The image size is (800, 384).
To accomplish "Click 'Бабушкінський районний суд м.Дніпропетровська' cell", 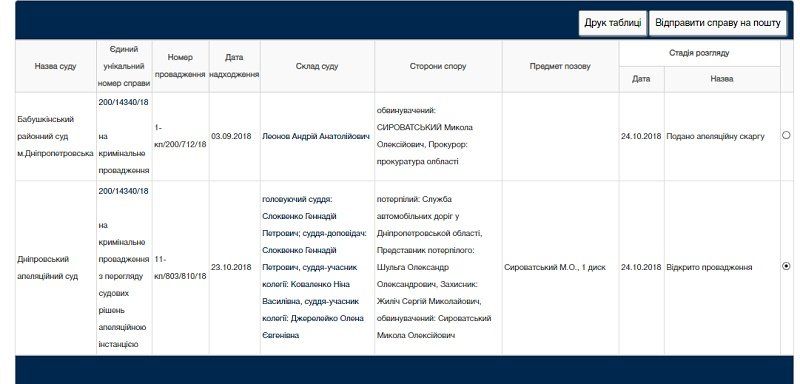I will click(56, 136).
